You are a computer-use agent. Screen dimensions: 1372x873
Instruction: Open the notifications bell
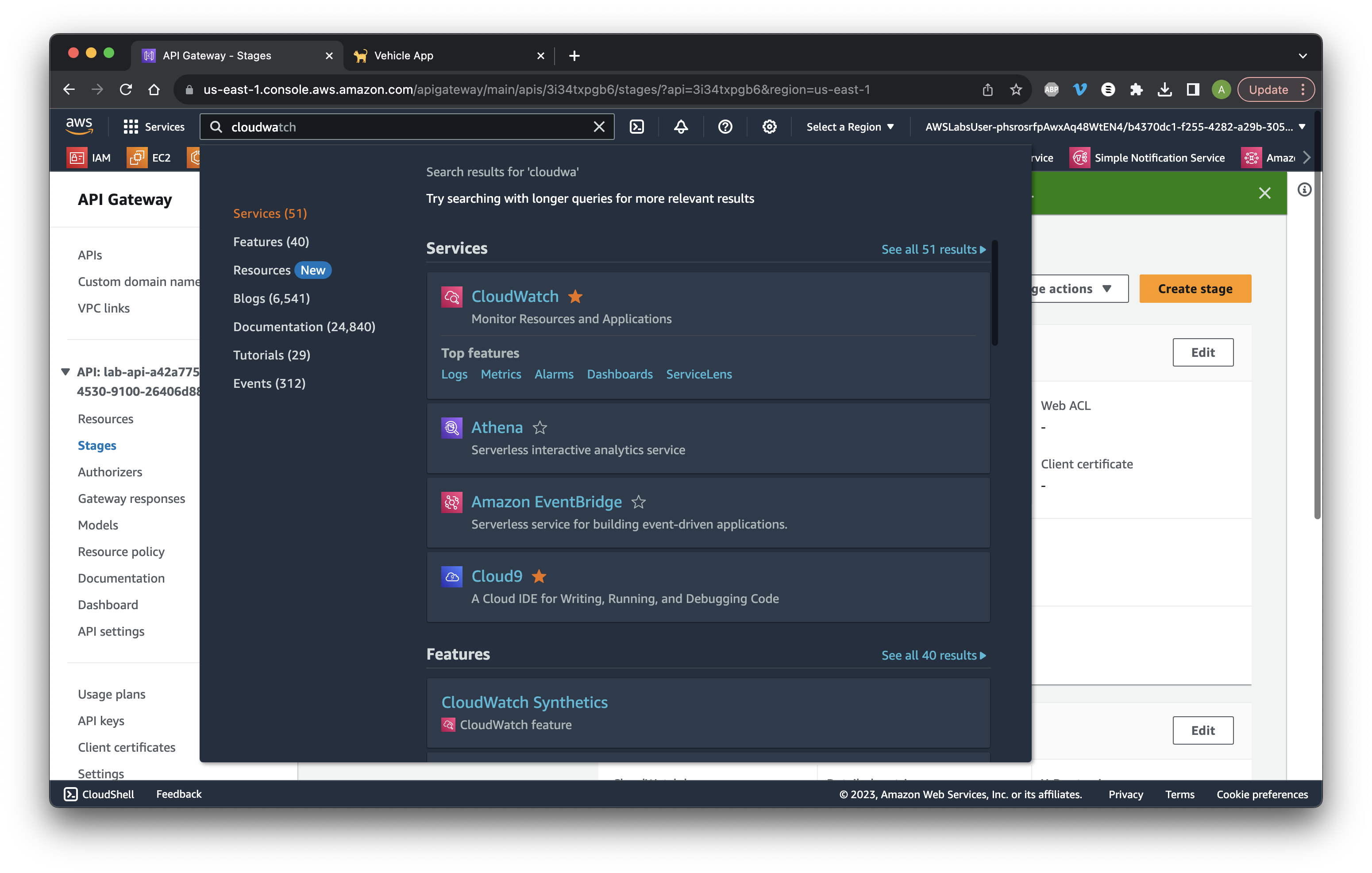(681, 127)
